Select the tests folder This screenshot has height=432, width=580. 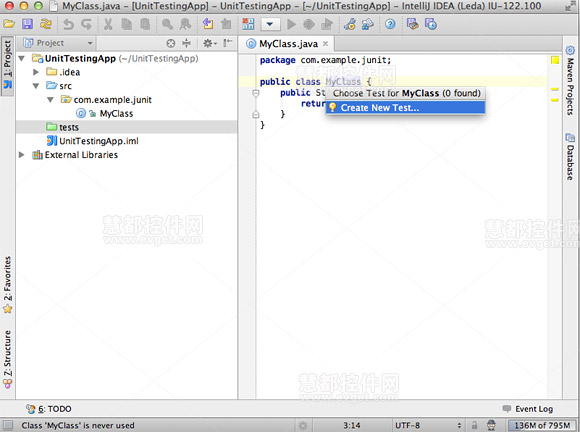[126, 127]
